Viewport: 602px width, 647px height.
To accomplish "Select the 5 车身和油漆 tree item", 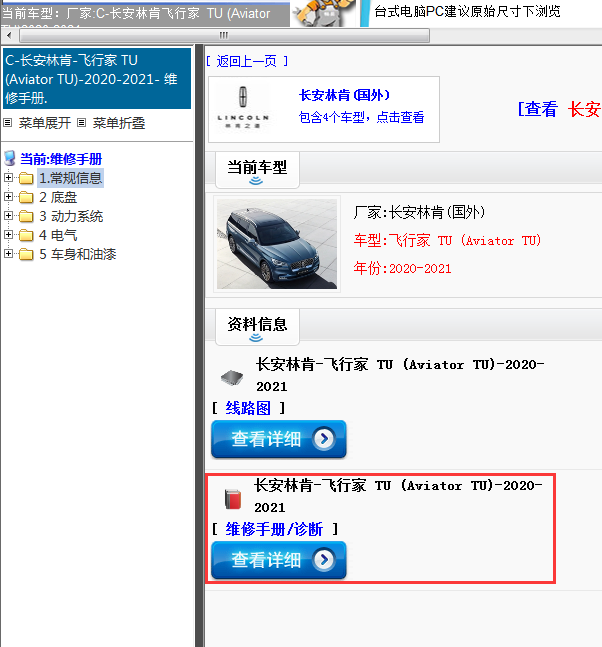I will click(78, 254).
